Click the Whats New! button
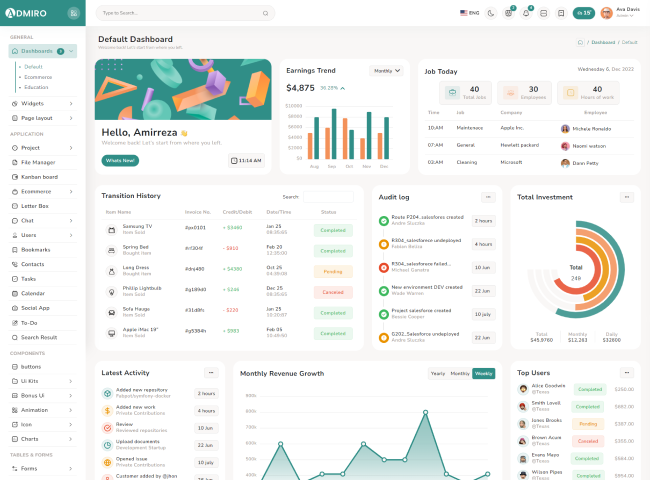The width and height of the screenshot is (650, 480). pos(120,160)
